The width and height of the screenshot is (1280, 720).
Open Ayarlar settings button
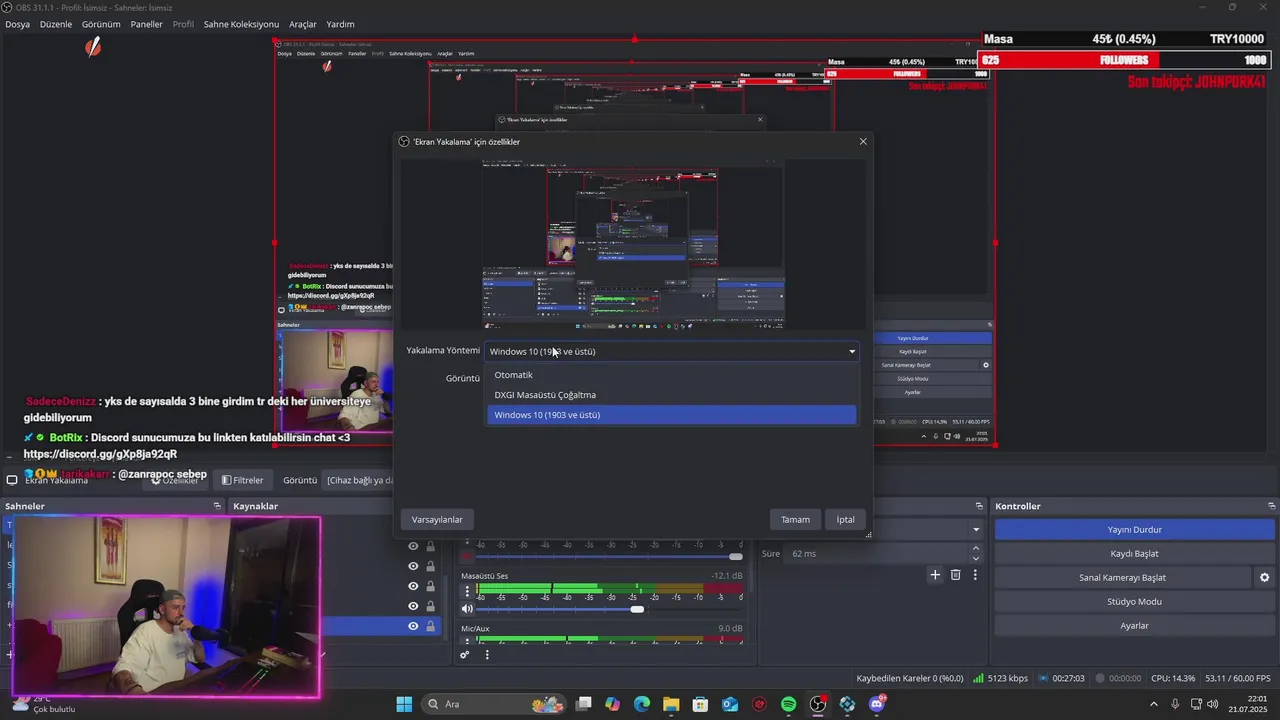point(1135,625)
